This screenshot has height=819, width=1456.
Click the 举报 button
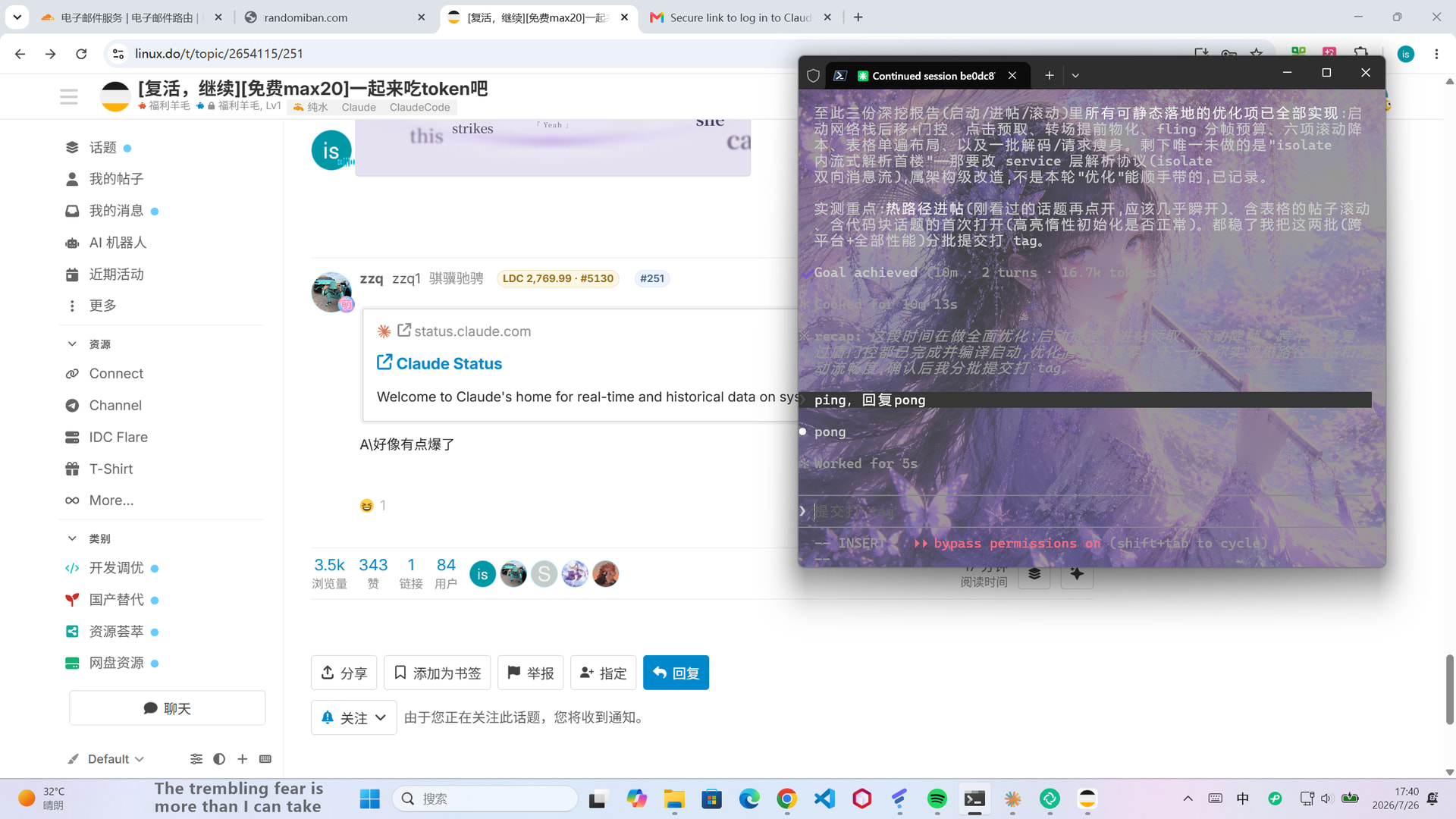pyautogui.click(x=531, y=673)
